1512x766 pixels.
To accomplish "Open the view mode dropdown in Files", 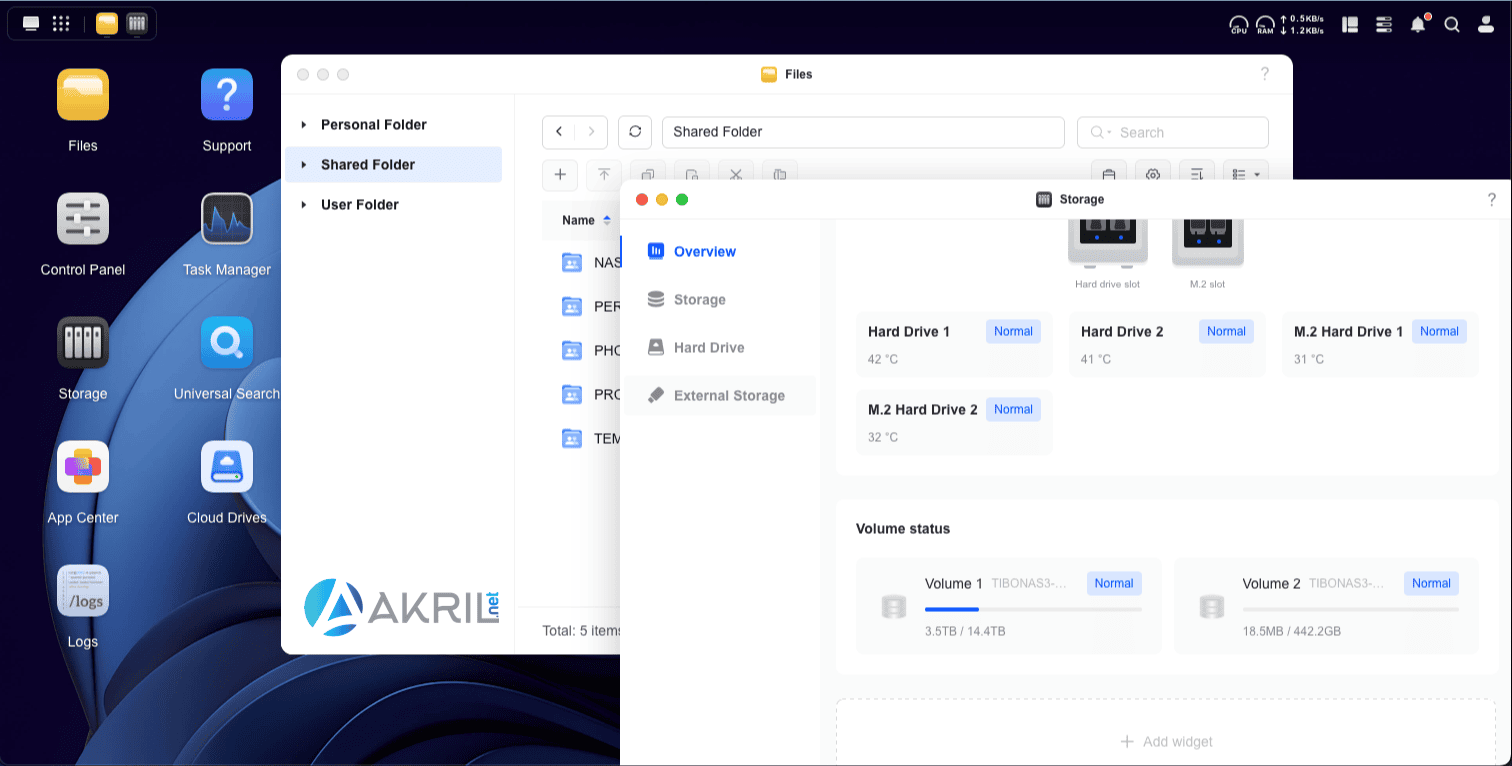I will click(x=1246, y=174).
